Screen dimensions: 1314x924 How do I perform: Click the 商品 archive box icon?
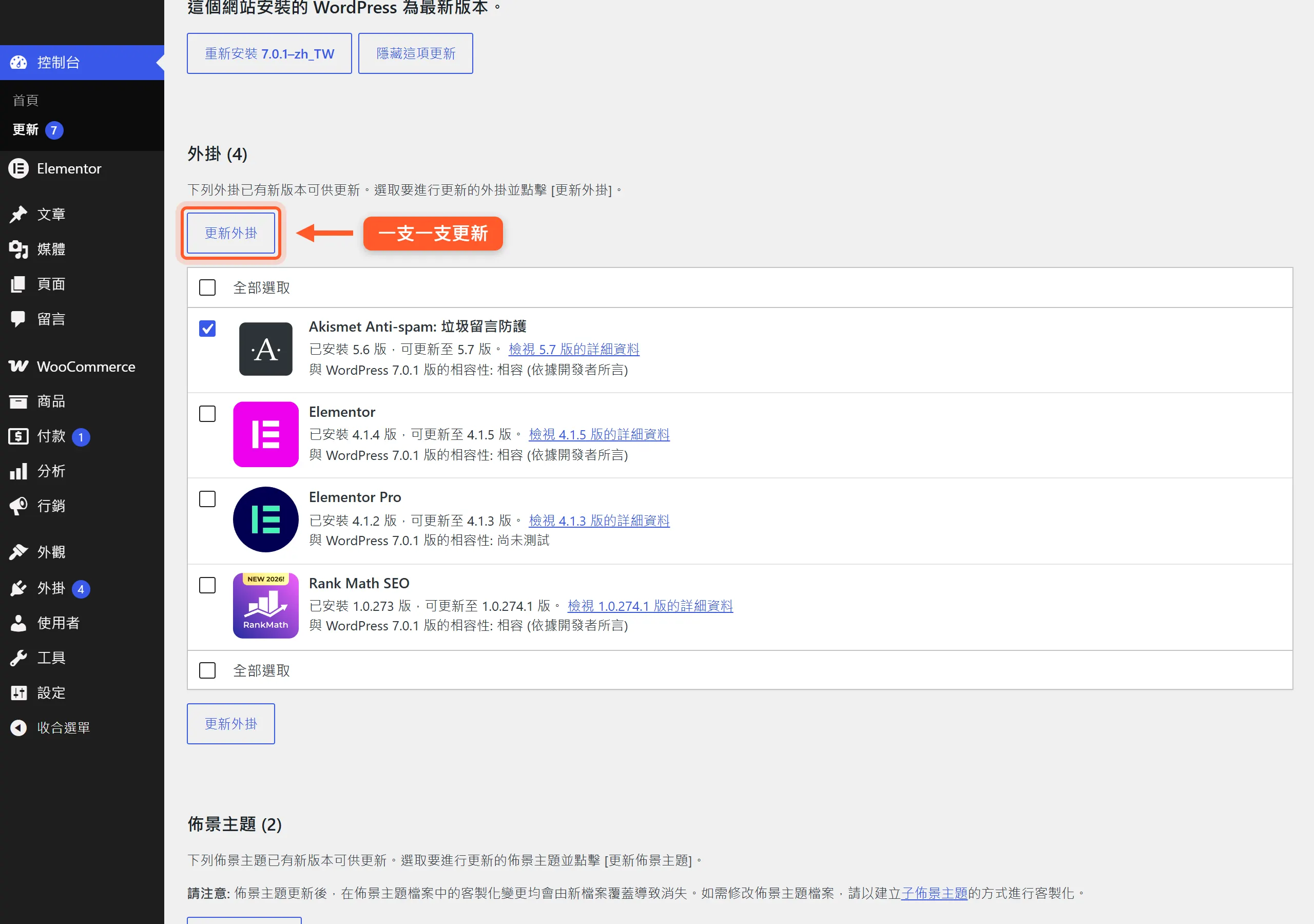tap(18, 401)
